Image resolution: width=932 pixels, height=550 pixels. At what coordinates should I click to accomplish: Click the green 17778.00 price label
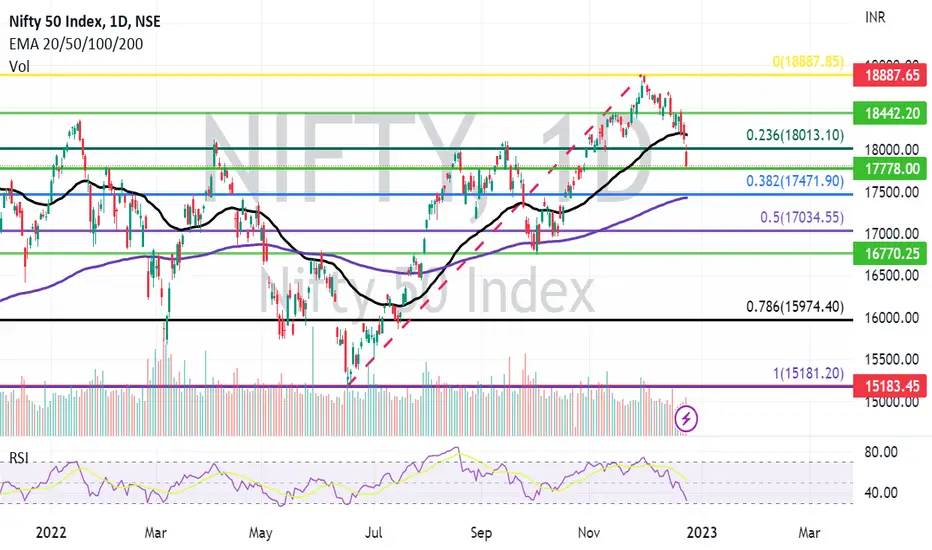(892, 169)
